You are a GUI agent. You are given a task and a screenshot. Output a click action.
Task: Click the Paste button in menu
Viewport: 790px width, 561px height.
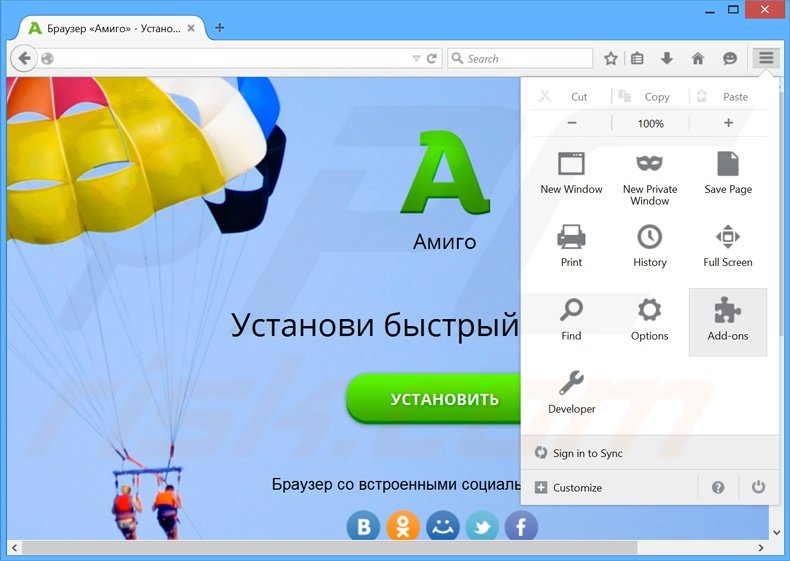(728, 96)
